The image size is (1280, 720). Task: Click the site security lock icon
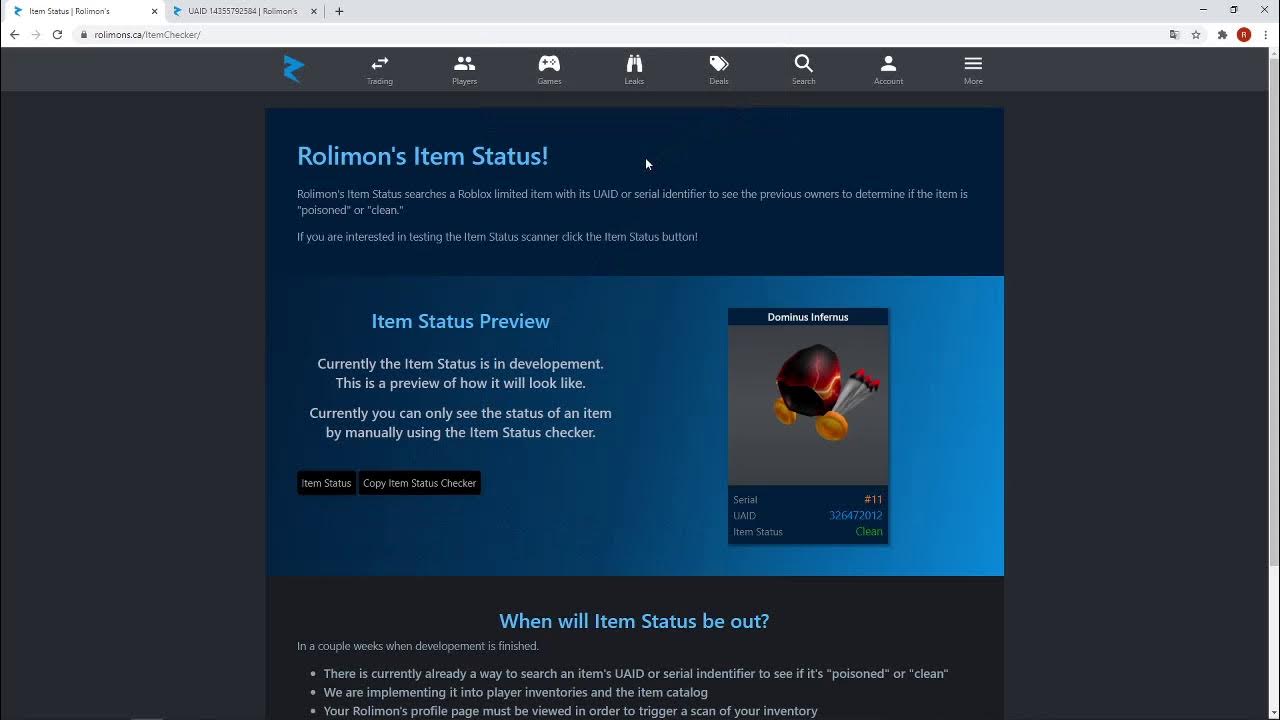coord(84,34)
